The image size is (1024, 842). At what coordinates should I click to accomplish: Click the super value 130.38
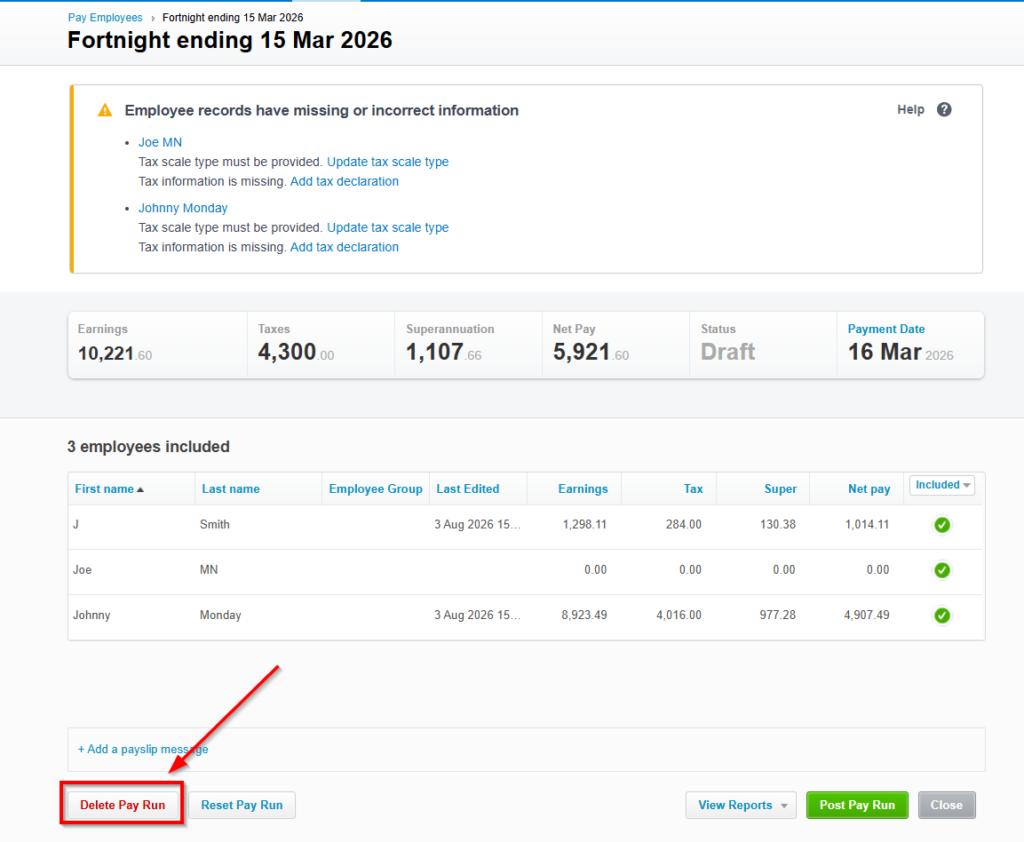click(x=778, y=525)
